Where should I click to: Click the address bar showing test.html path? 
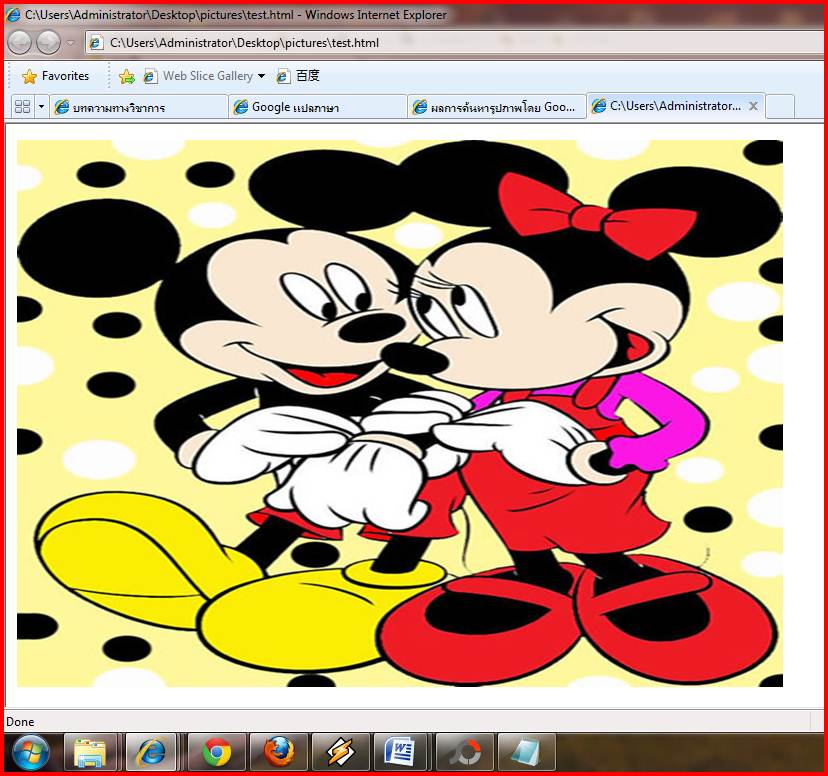point(454,43)
